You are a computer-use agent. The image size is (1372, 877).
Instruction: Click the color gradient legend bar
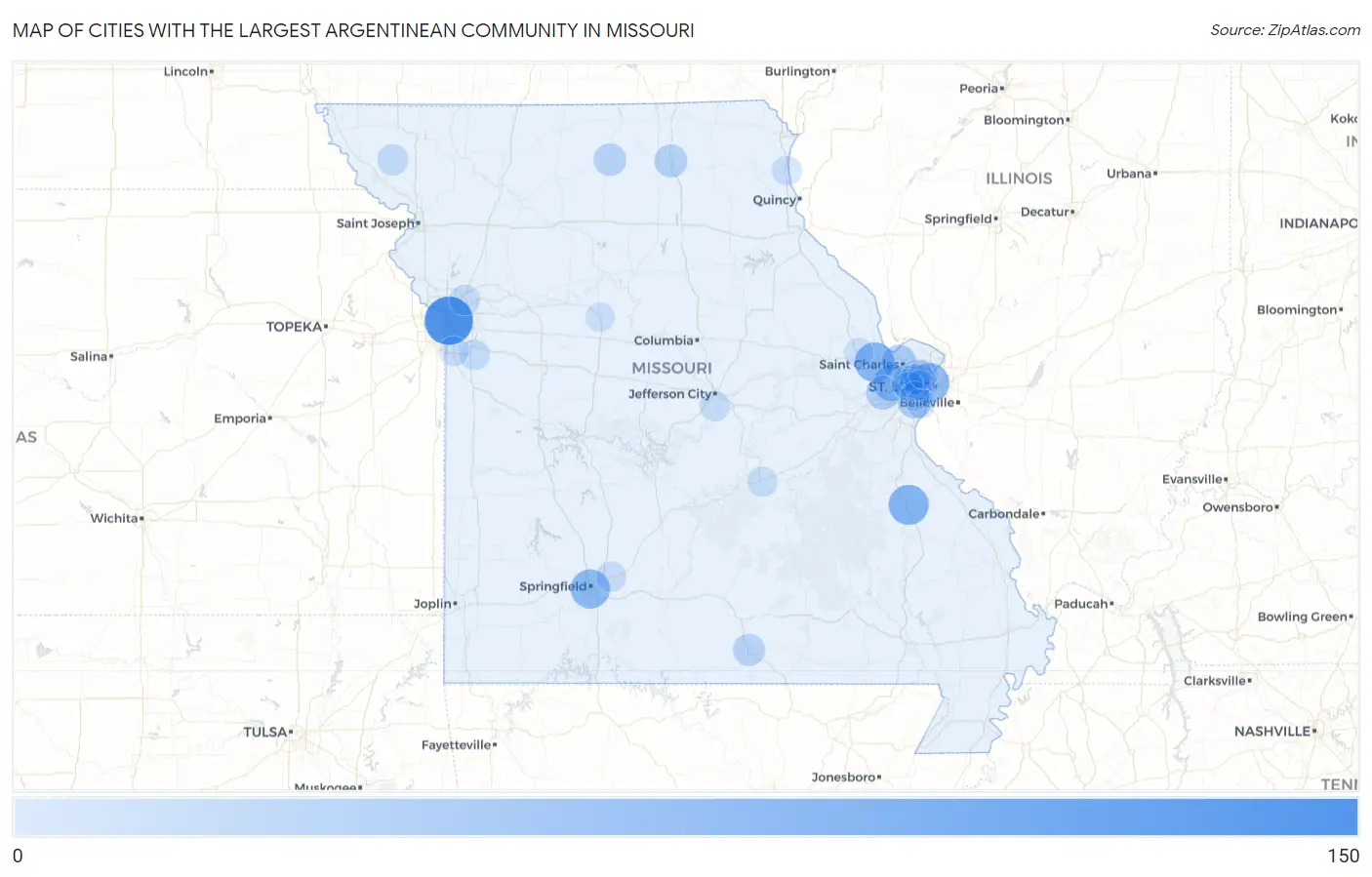click(x=685, y=817)
